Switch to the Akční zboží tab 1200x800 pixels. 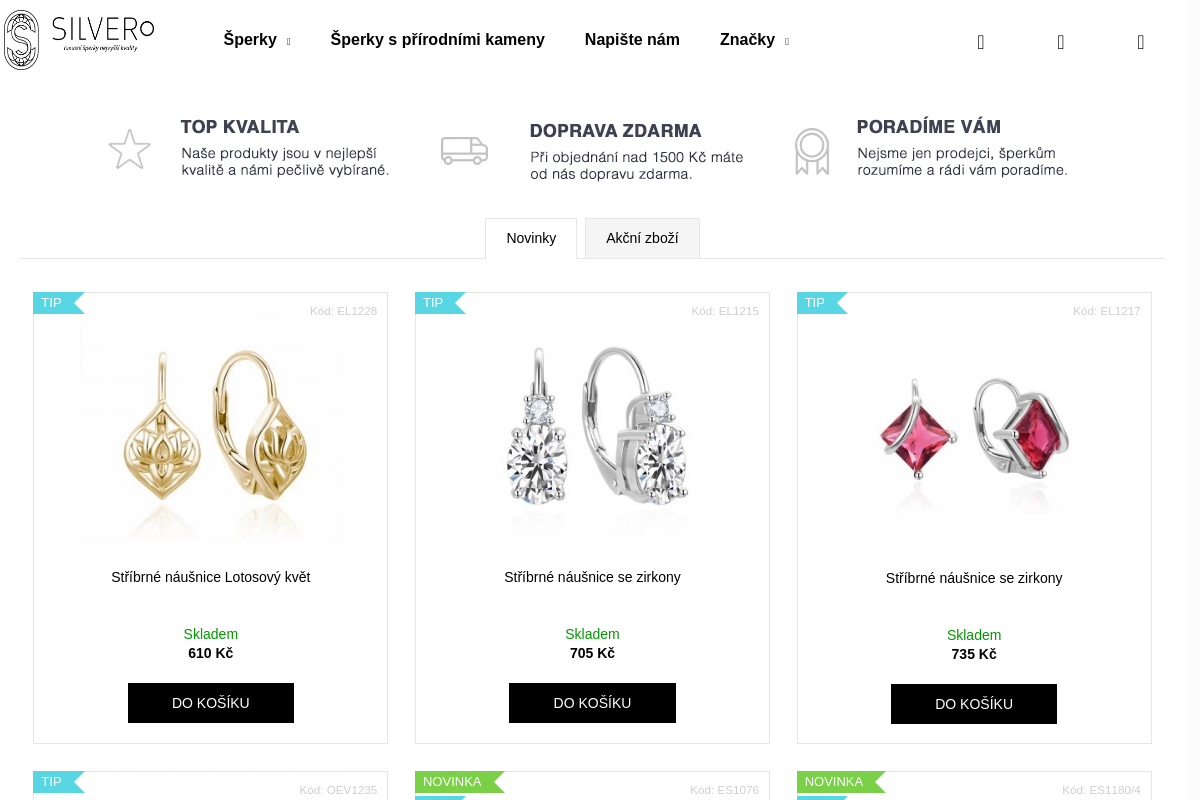tap(642, 238)
